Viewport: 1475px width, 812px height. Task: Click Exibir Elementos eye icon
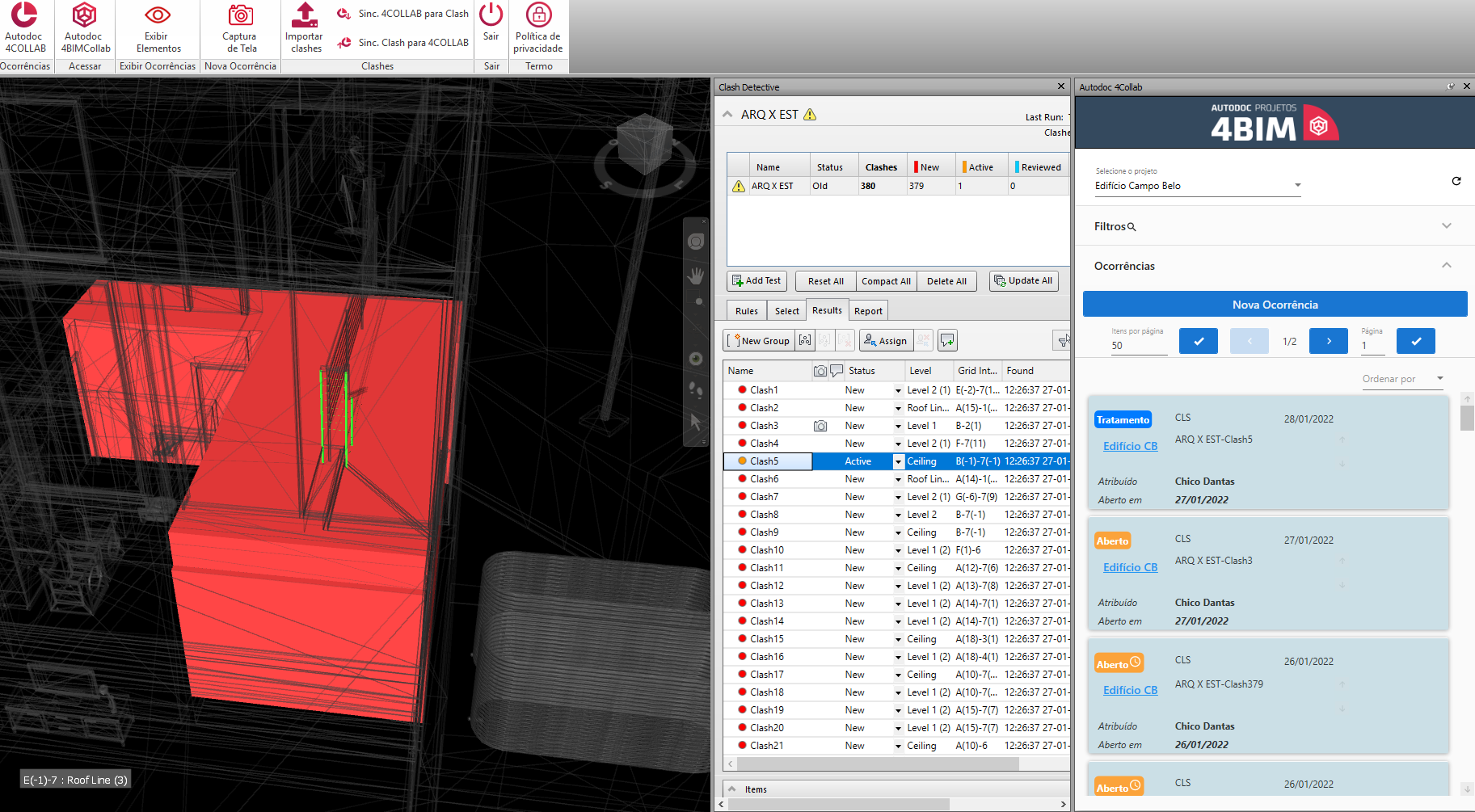pos(157,15)
